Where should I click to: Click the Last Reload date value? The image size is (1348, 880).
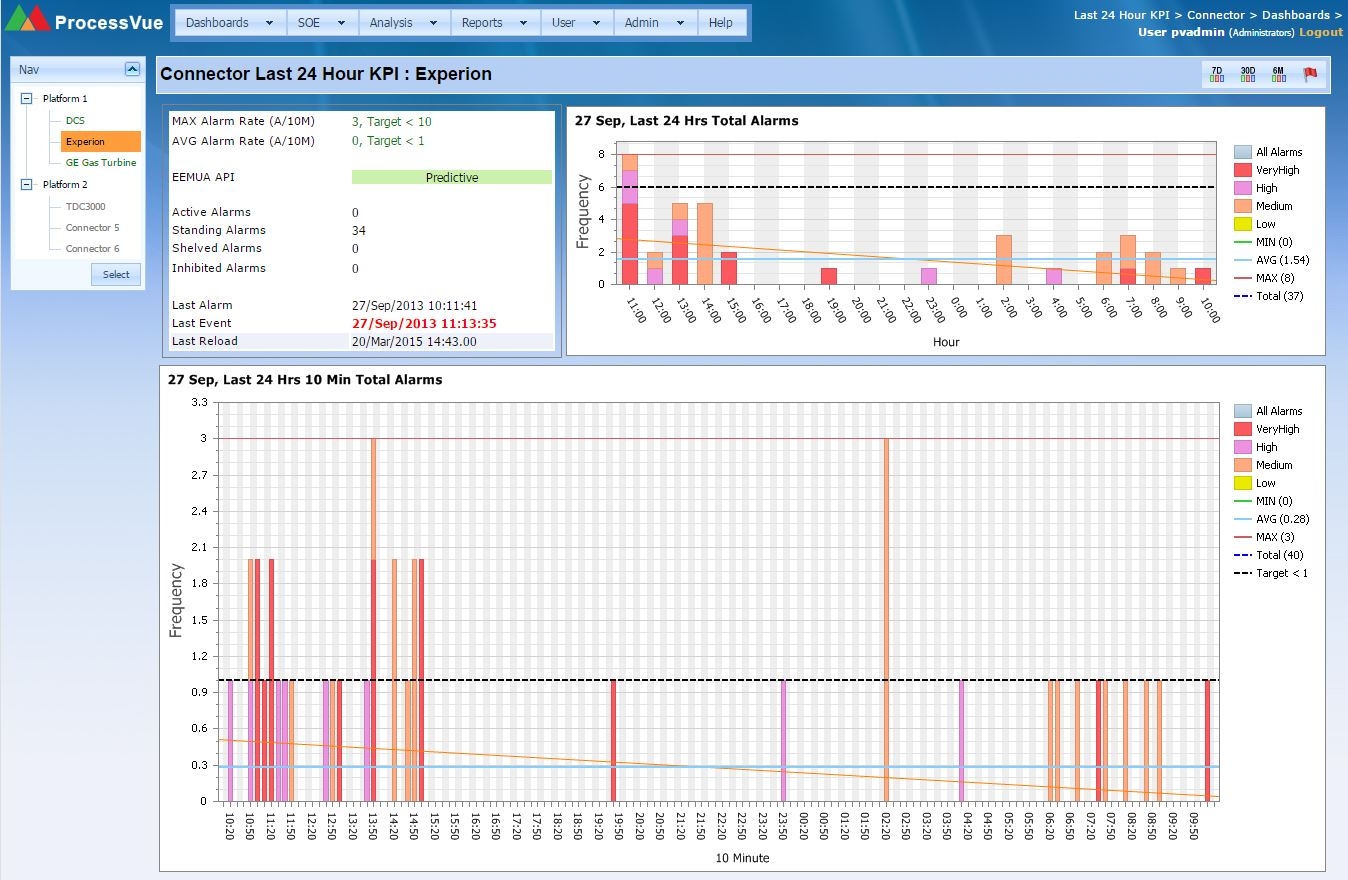(x=414, y=341)
